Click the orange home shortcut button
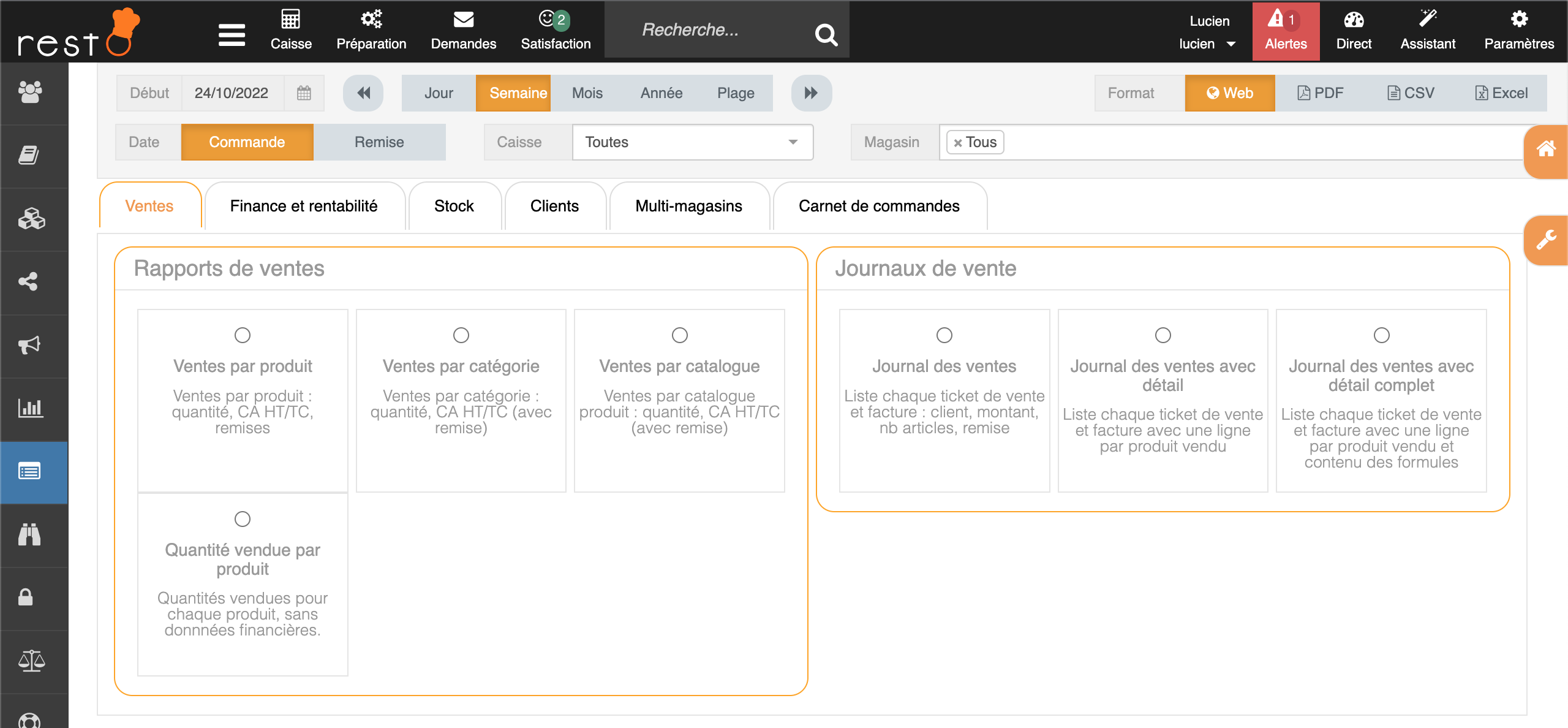 (x=1545, y=150)
